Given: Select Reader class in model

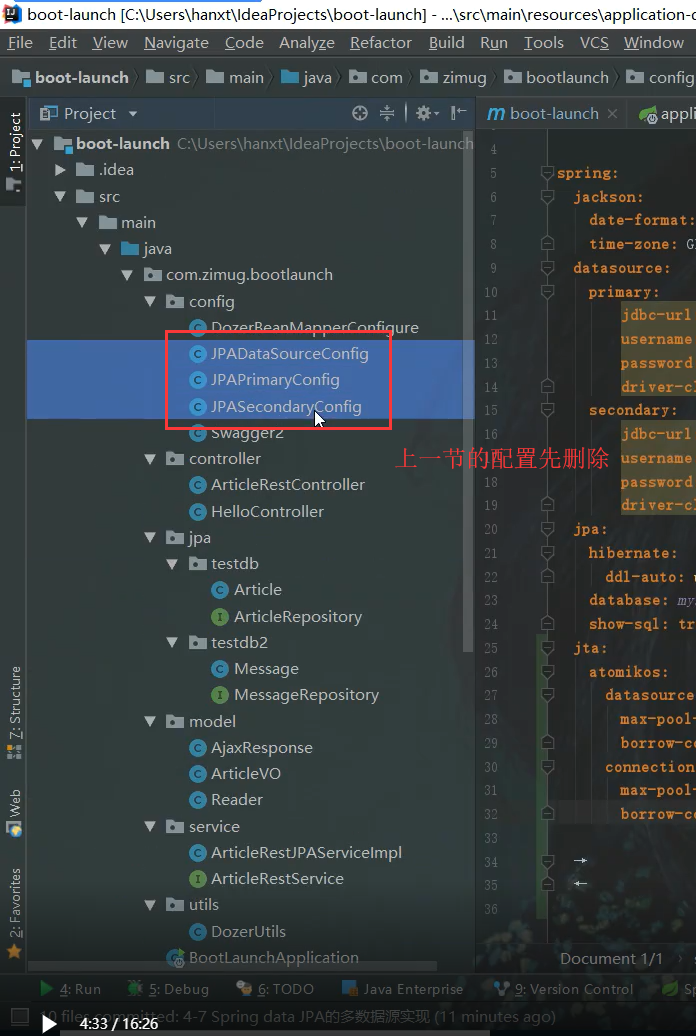Looking at the screenshot, I should coord(237,800).
